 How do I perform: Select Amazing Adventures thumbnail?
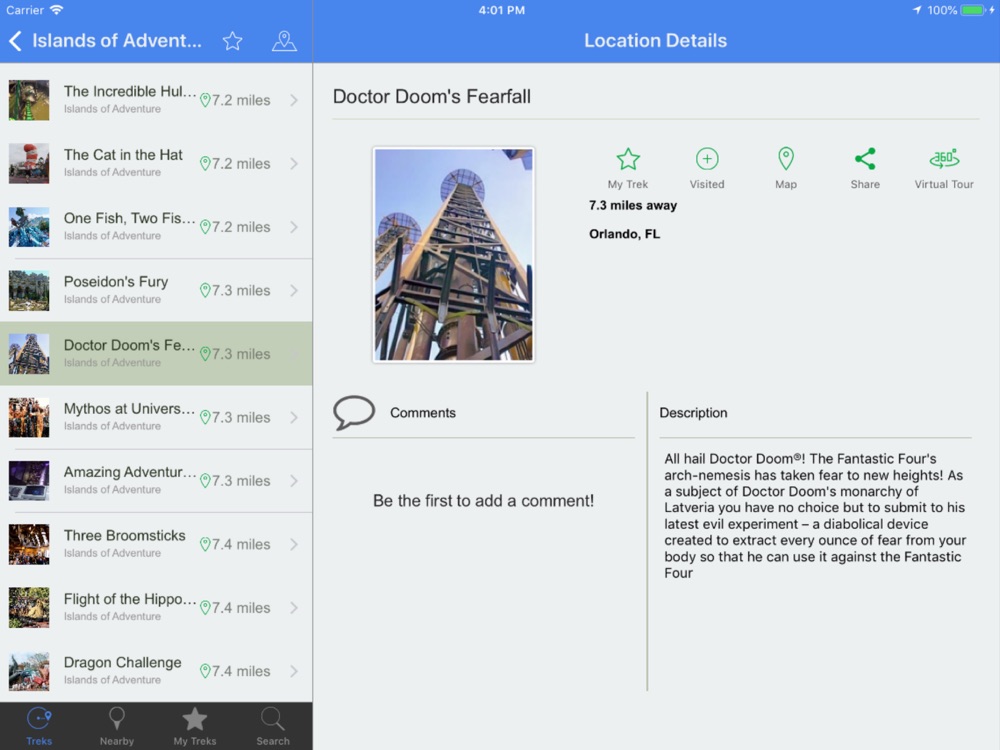click(29, 481)
